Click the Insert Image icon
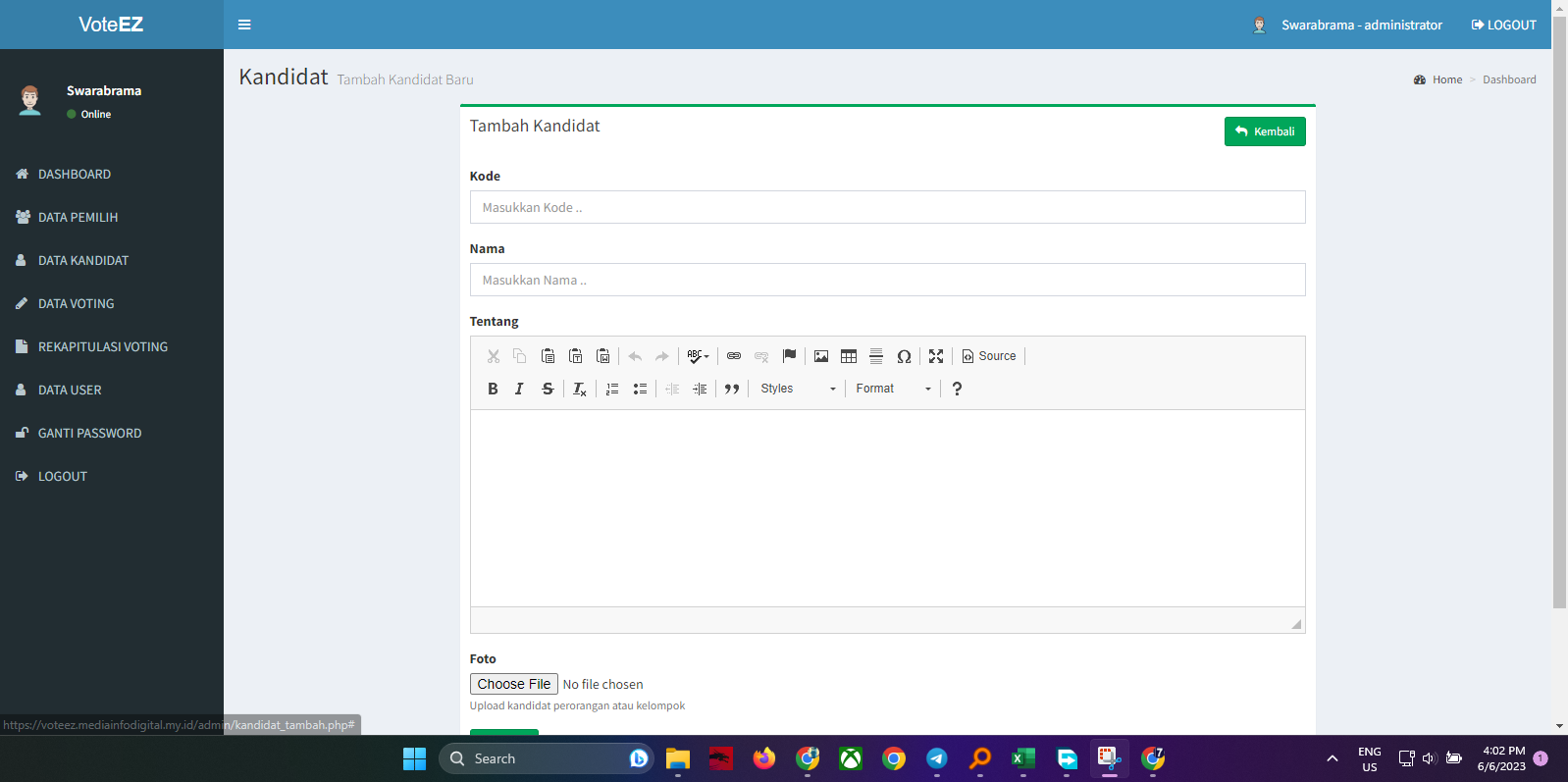 point(821,356)
